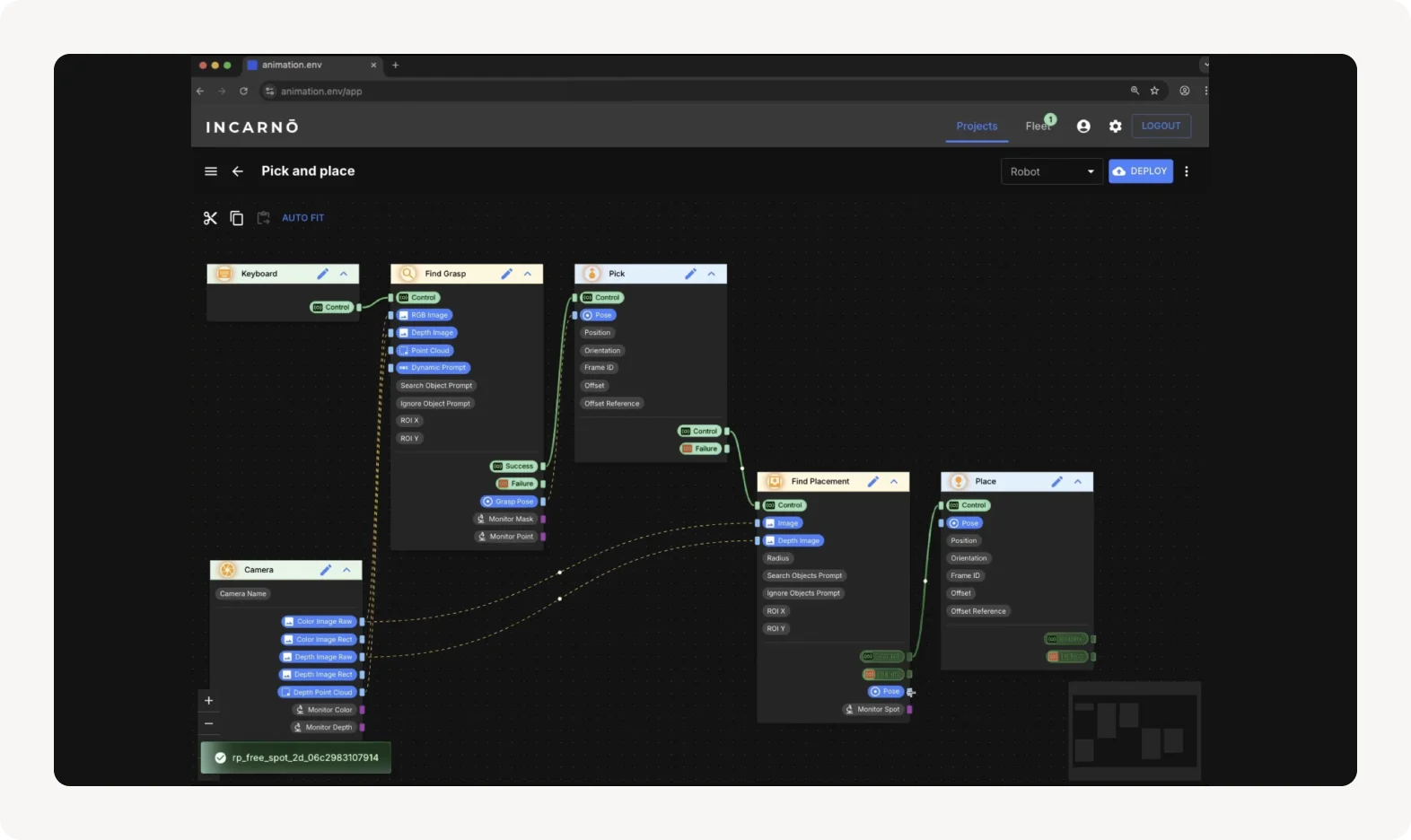1411x840 pixels.
Task: Collapse the Keyboard node
Action: coord(344,274)
